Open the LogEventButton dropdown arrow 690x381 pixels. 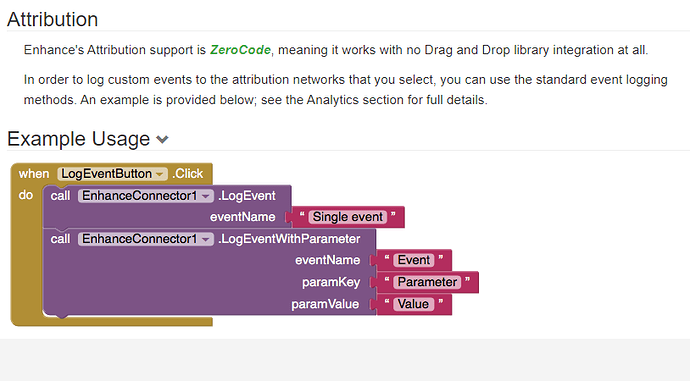click(160, 174)
